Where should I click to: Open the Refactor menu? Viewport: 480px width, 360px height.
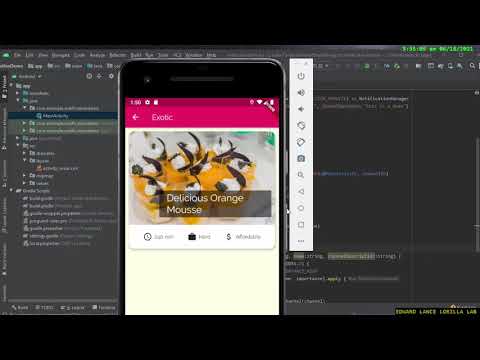click(x=118, y=55)
